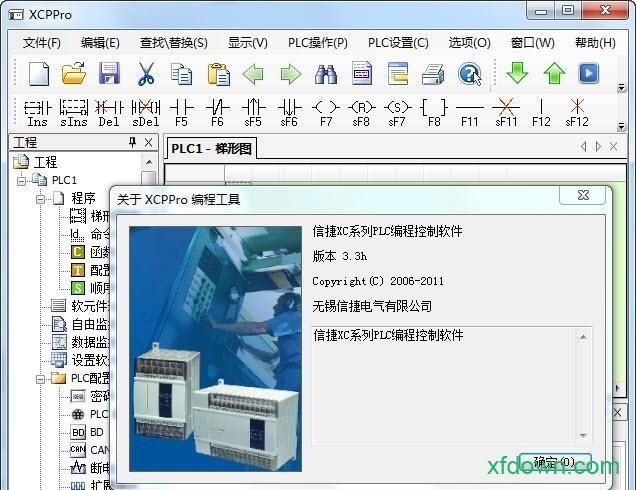Collapse the PLC1 tree node

(x=21, y=180)
